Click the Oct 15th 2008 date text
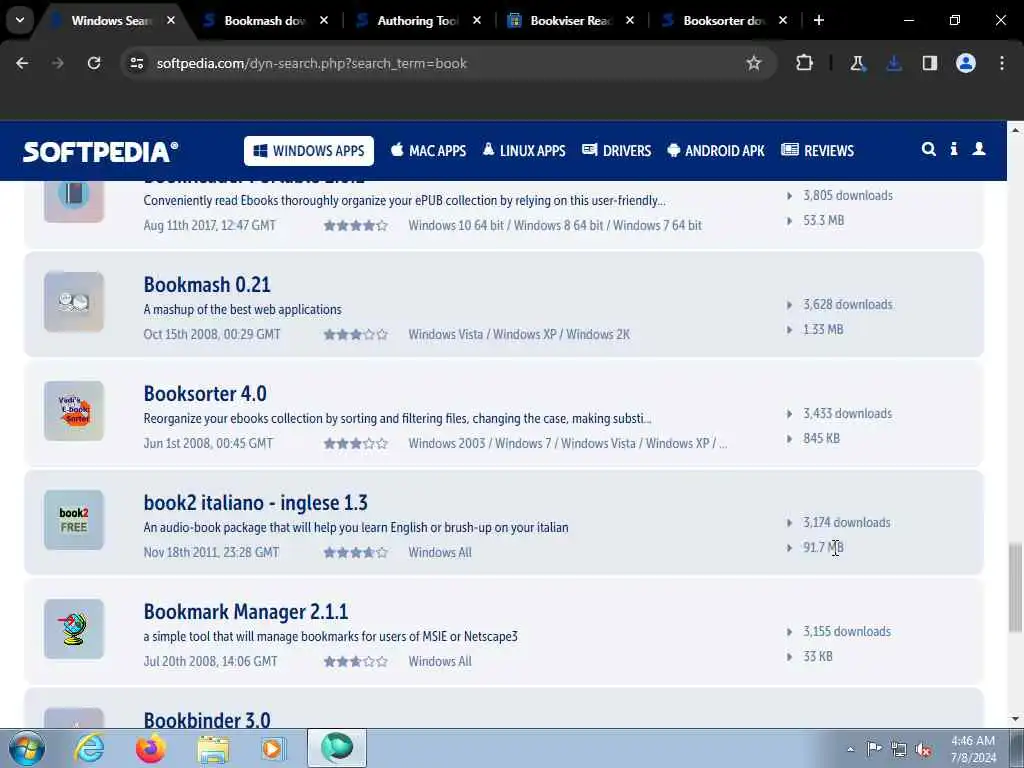Image resolution: width=1024 pixels, height=768 pixels. pos(212,334)
